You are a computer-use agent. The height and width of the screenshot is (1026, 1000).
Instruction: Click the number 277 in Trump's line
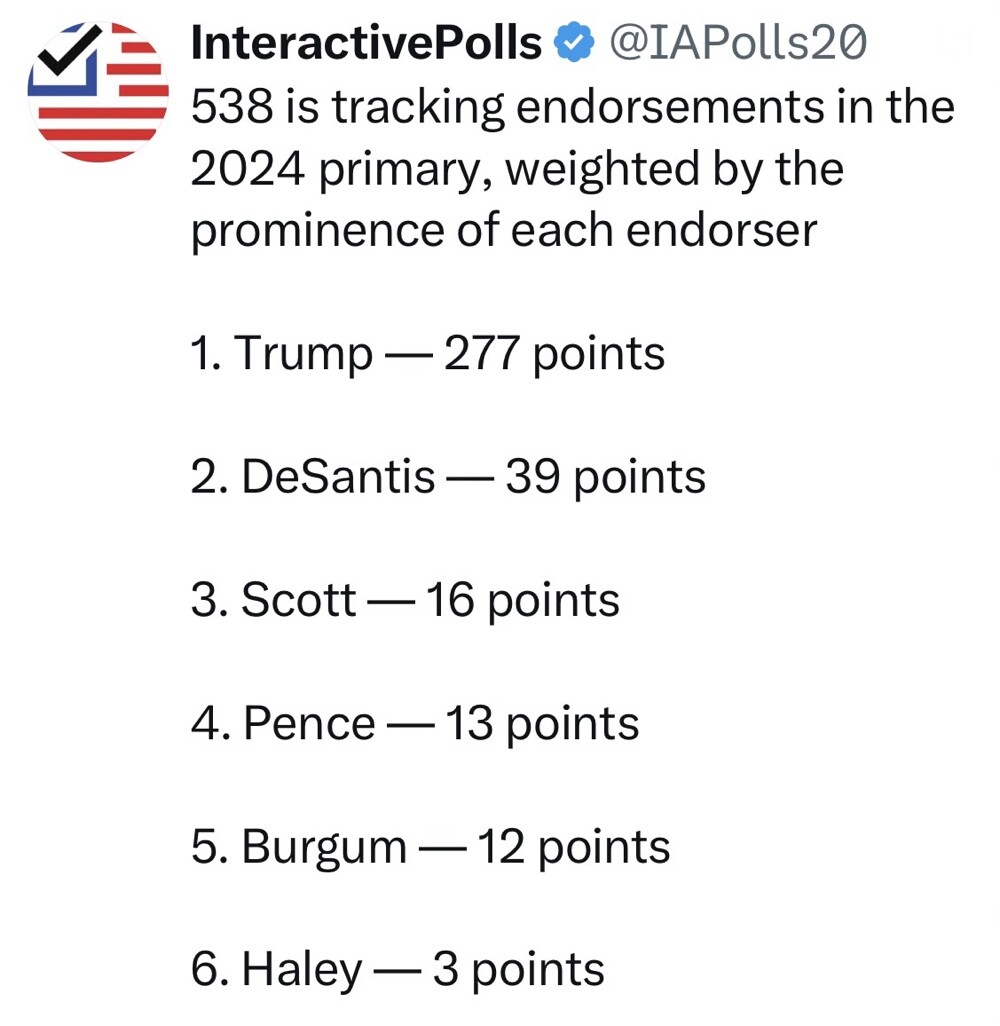tap(482, 353)
